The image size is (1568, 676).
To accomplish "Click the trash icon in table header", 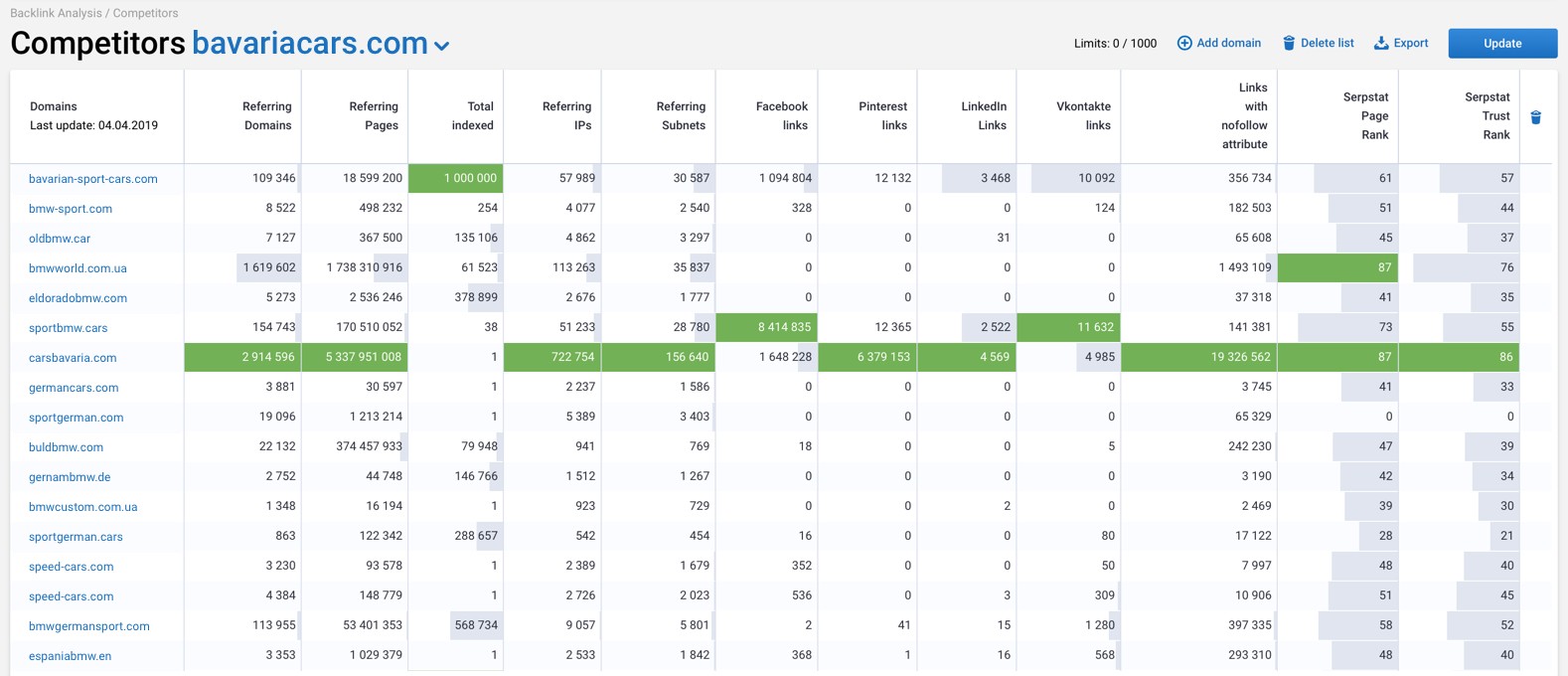I will (x=1535, y=117).
